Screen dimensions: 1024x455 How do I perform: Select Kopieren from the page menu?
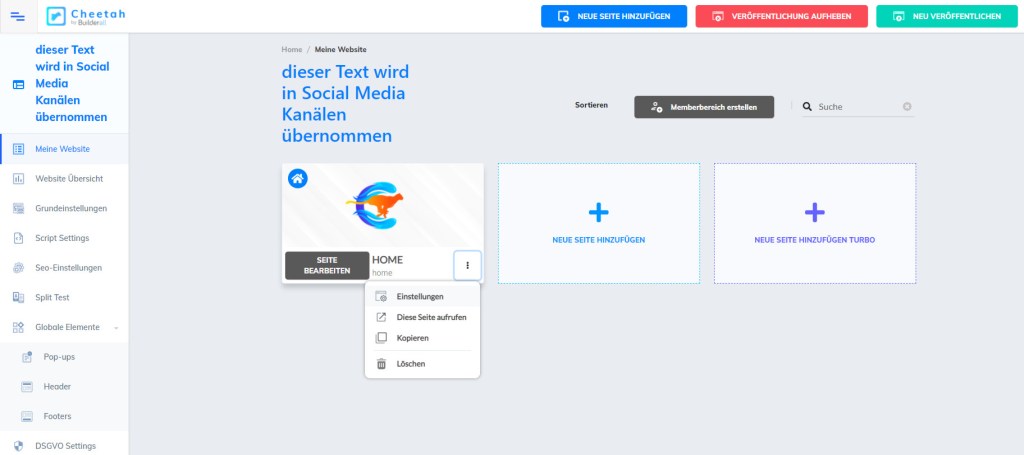tap(412, 338)
